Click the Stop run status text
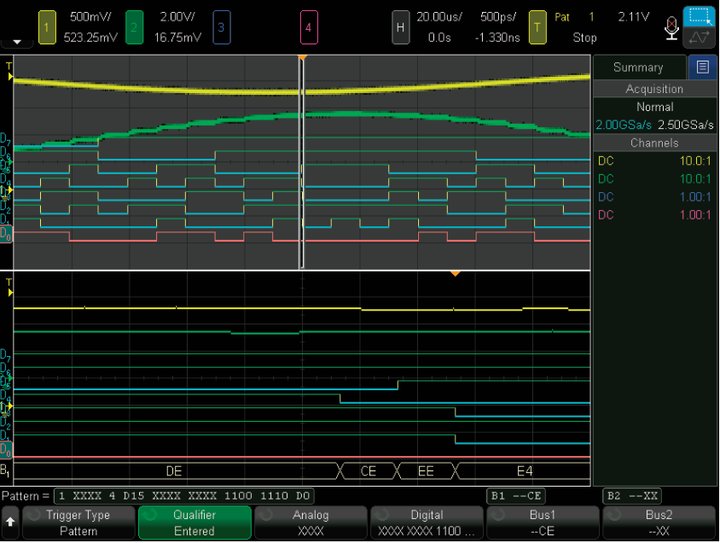This screenshot has width=720, height=543. 585,37
